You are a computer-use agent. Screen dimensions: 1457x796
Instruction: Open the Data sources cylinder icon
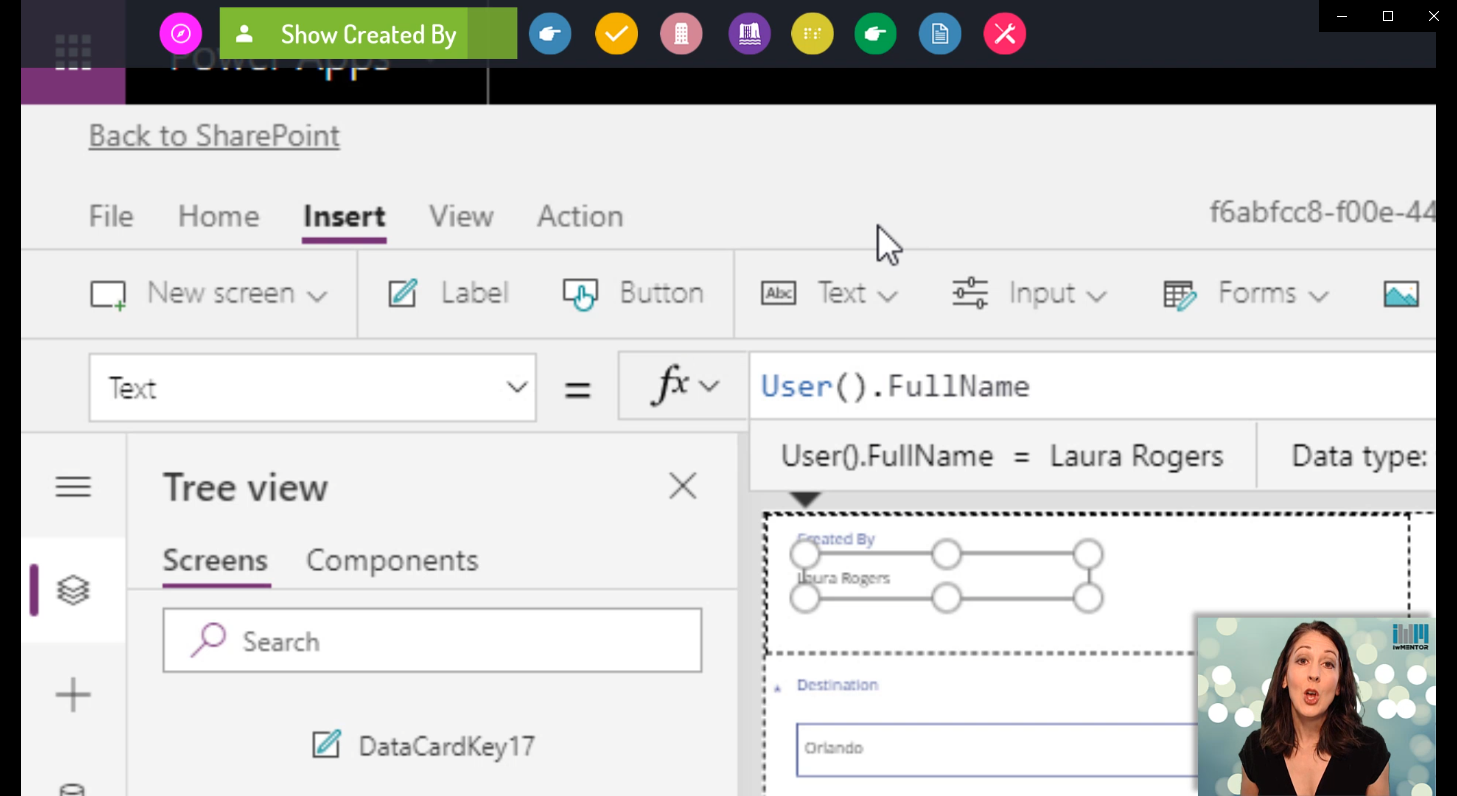point(73,789)
